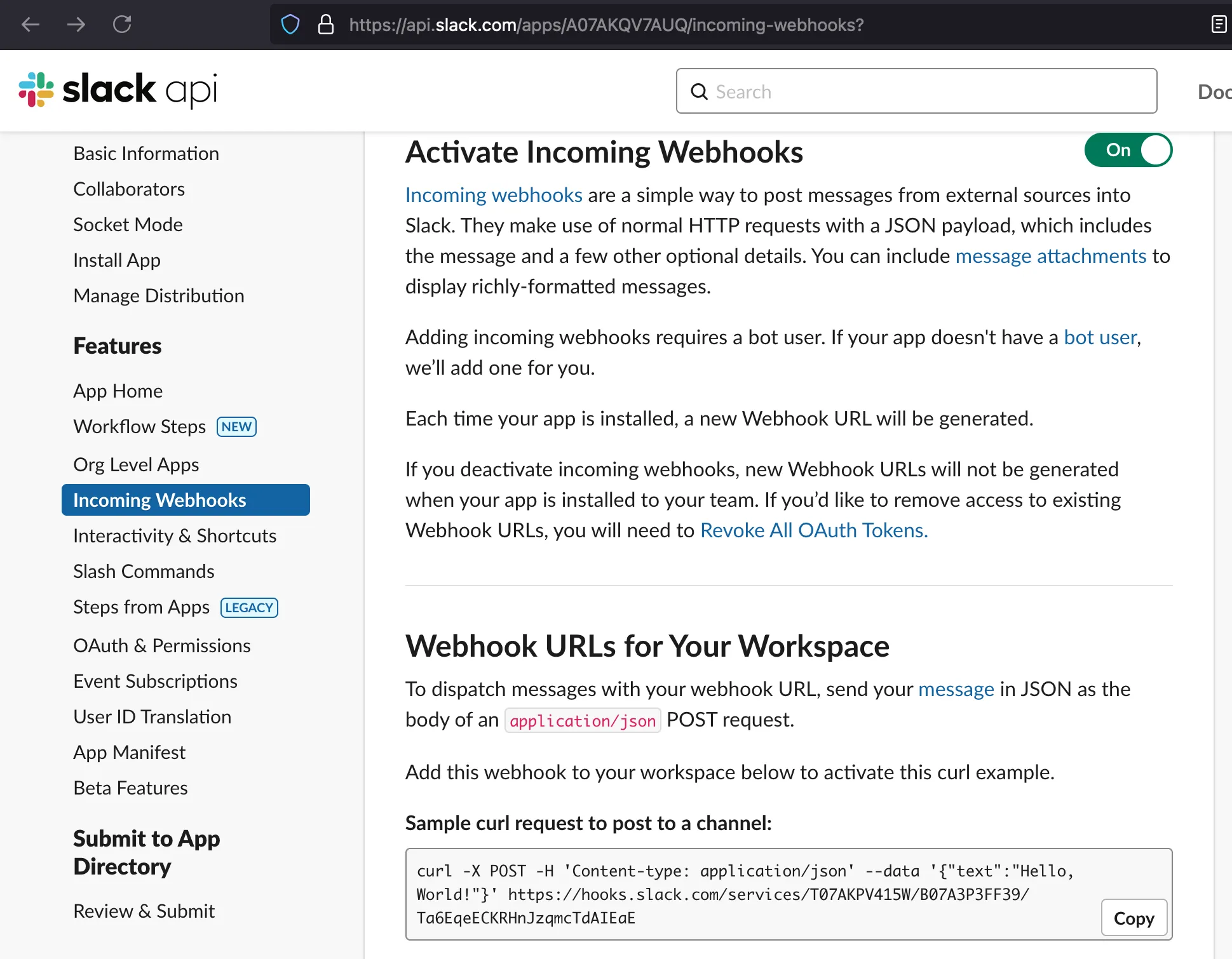Click the bot user link
1232x959 pixels.
click(1100, 337)
